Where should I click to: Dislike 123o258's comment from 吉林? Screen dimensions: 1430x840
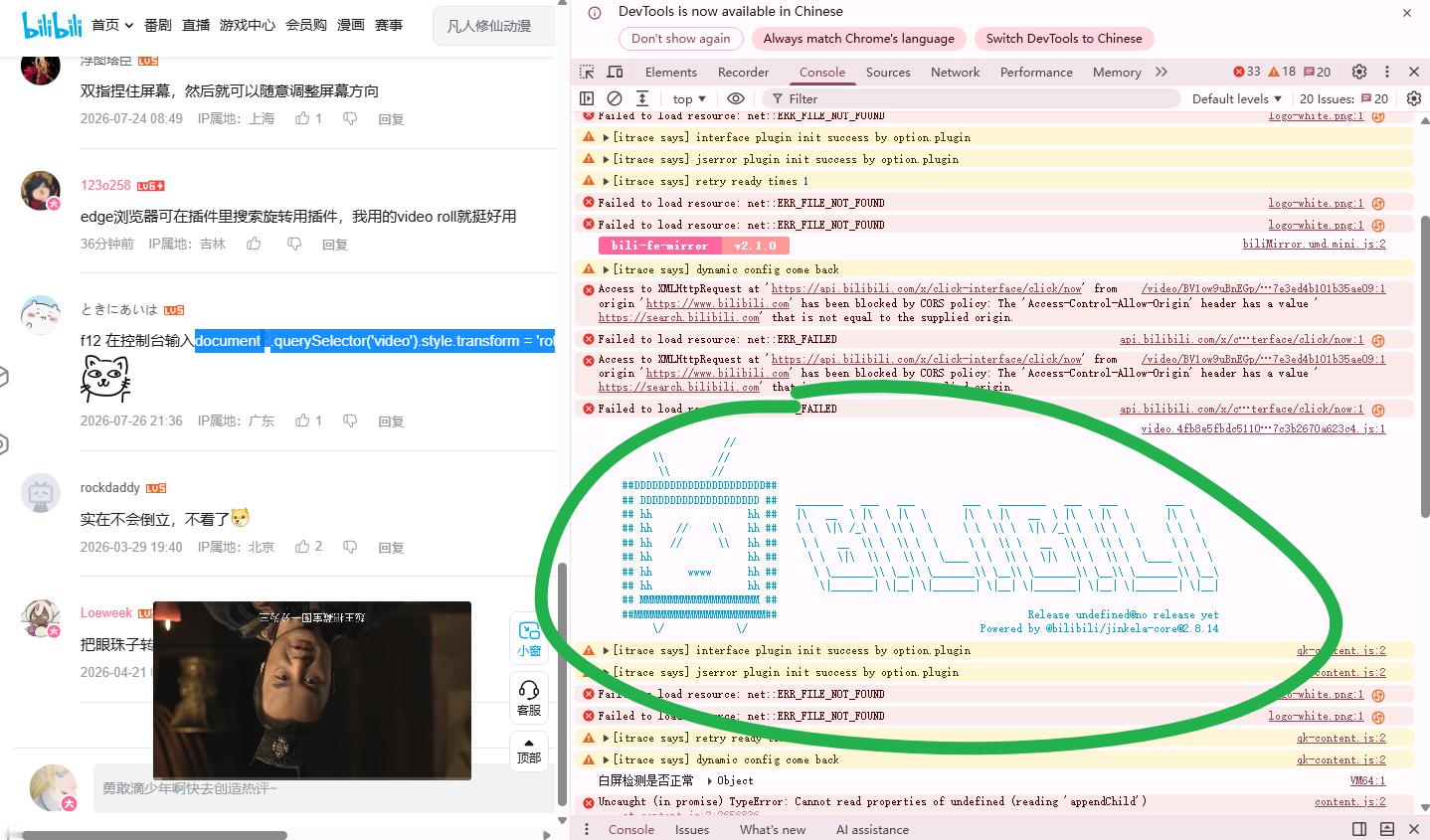pos(294,244)
